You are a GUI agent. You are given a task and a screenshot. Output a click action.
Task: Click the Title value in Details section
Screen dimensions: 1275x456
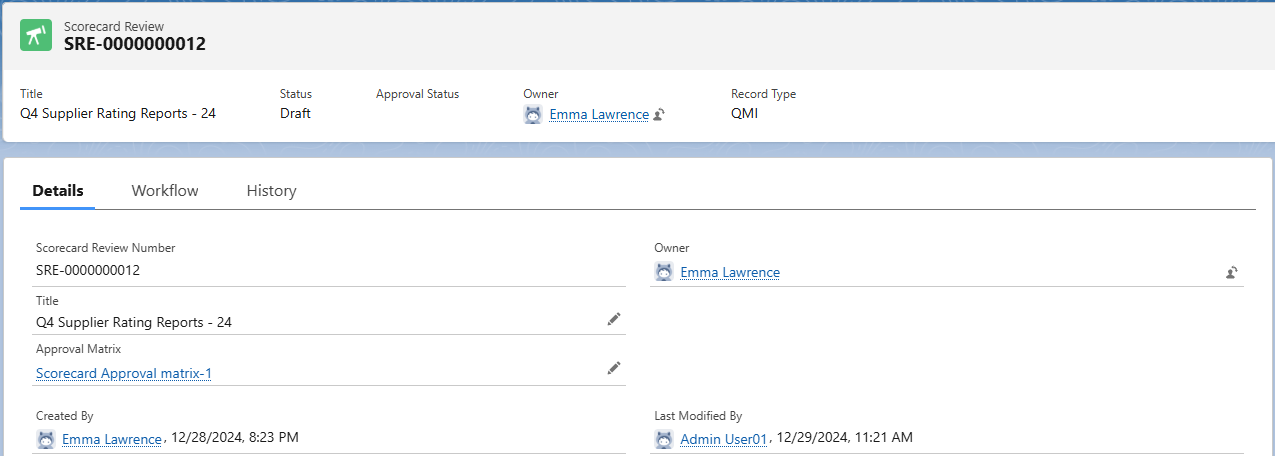pos(134,322)
